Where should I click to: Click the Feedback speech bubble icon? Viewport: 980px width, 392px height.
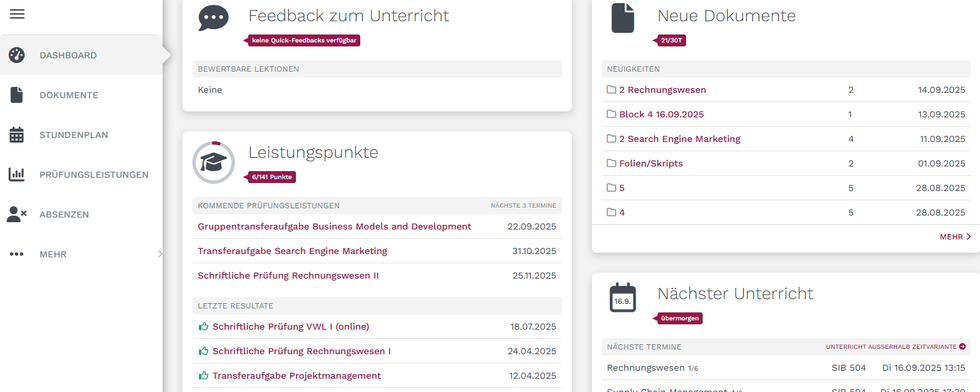pos(213,18)
